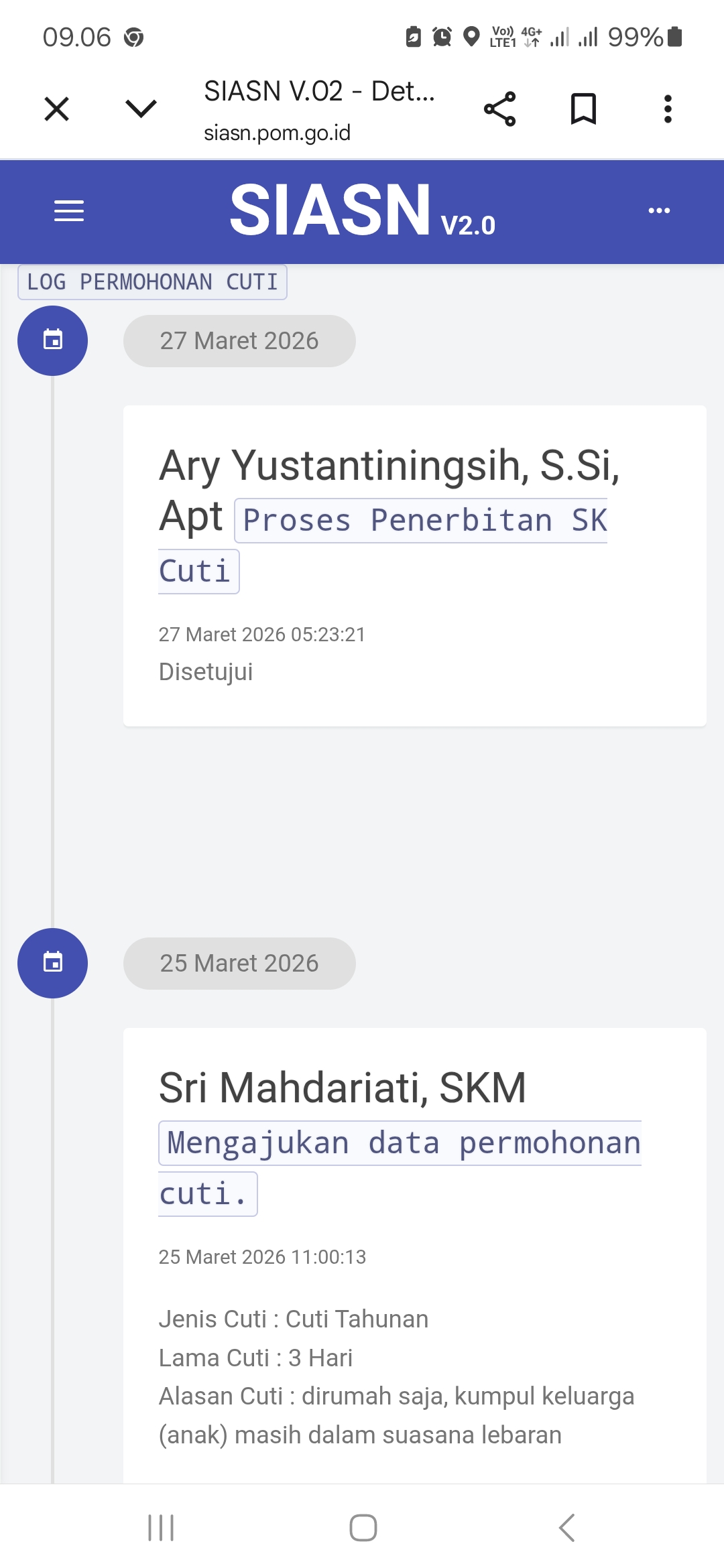Screen dimensions: 724x1568
Task: Open the SIASN hamburger menu
Action: (69, 210)
